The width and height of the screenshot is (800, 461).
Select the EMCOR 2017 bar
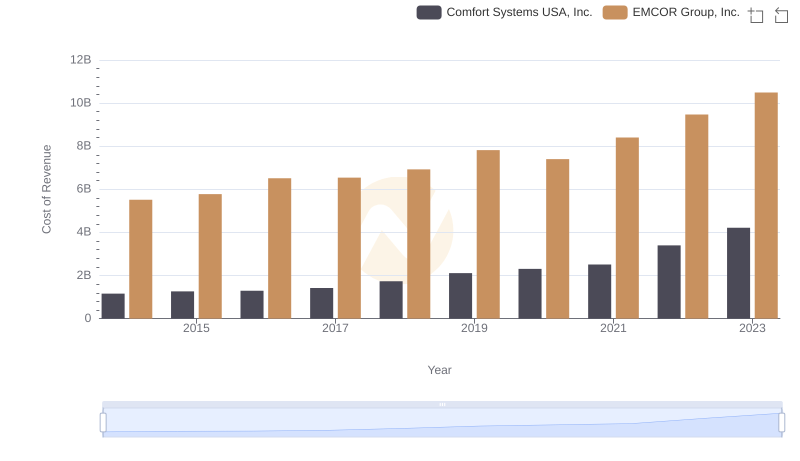(x=349, y=248)
